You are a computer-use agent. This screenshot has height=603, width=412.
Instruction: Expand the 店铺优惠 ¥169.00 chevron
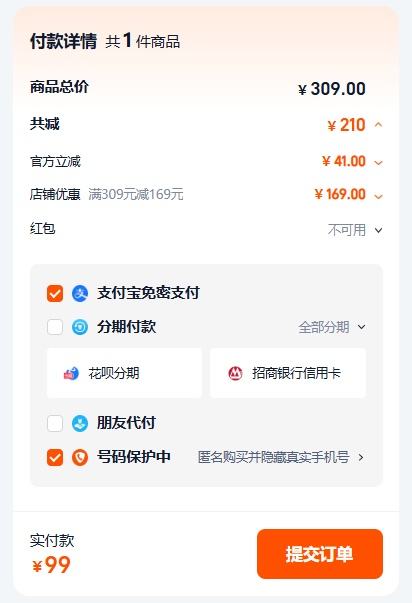click(x=379, y=196)
